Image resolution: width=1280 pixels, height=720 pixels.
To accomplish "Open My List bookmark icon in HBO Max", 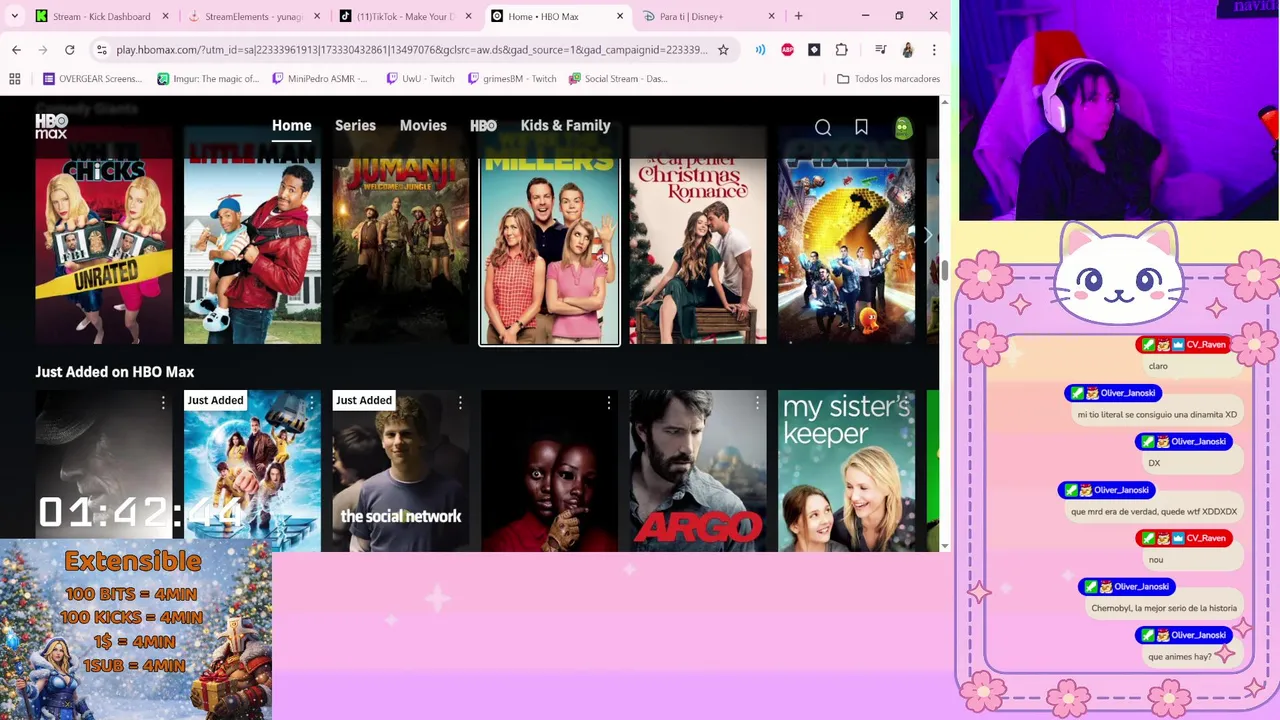I will point(861,127).
